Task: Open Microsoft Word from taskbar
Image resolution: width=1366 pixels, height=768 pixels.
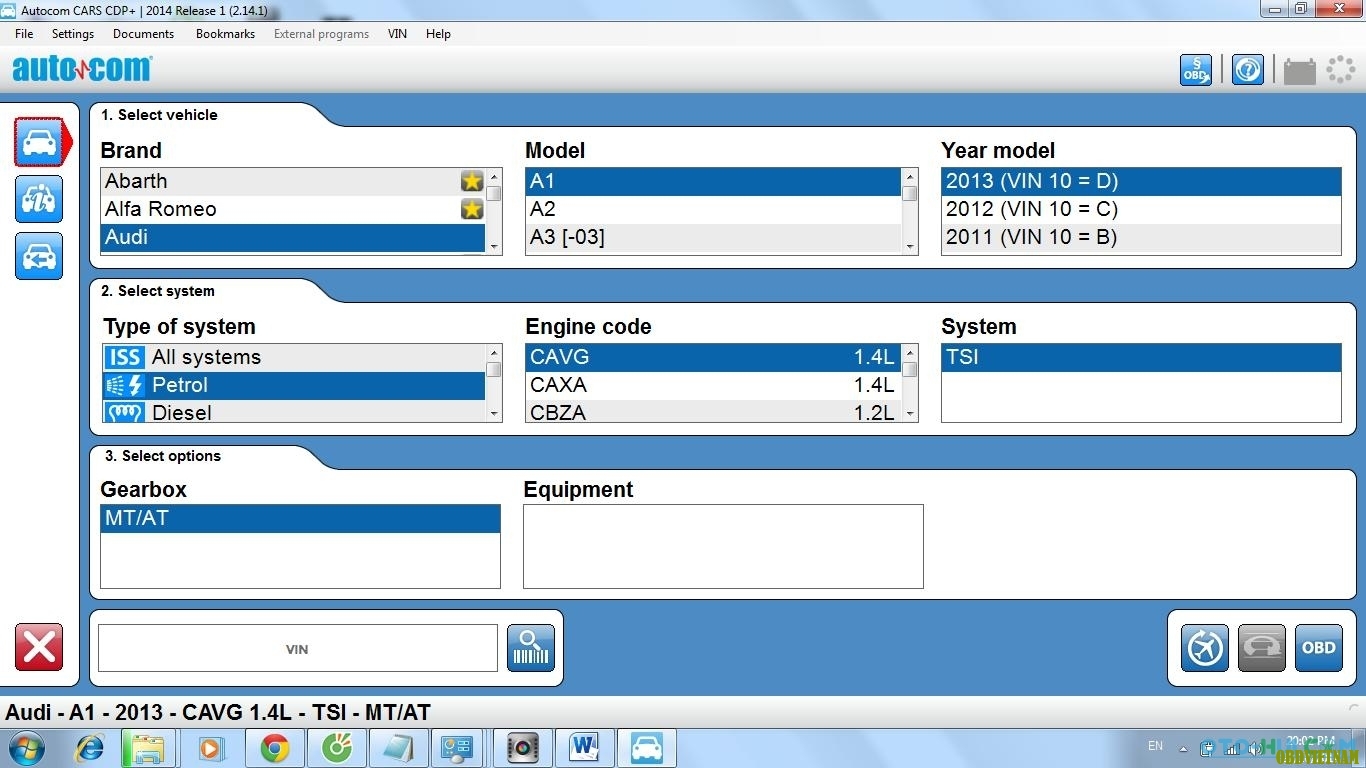Action: point(584,748)
